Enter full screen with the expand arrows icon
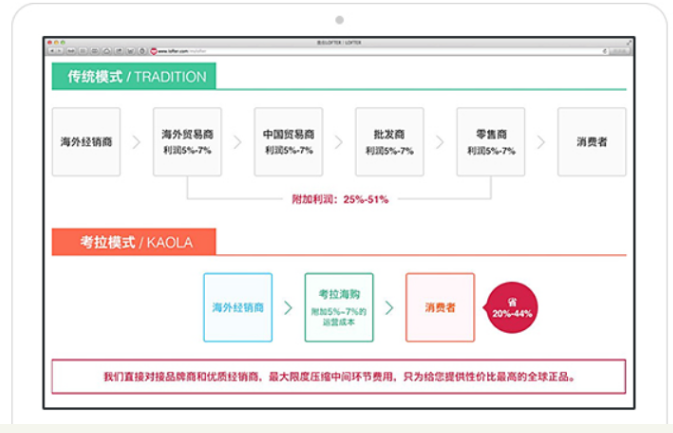Screen dimensions: 673x433 629,42
